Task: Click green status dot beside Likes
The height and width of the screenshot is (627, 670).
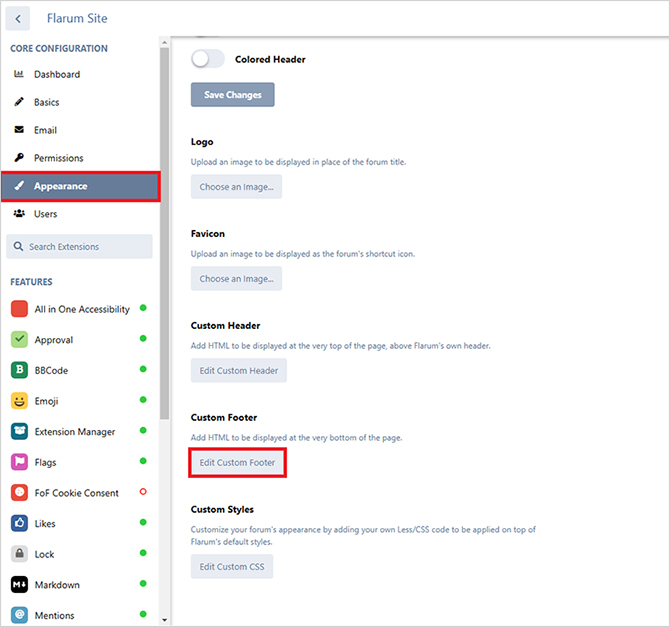Action: tap(143, 522)
